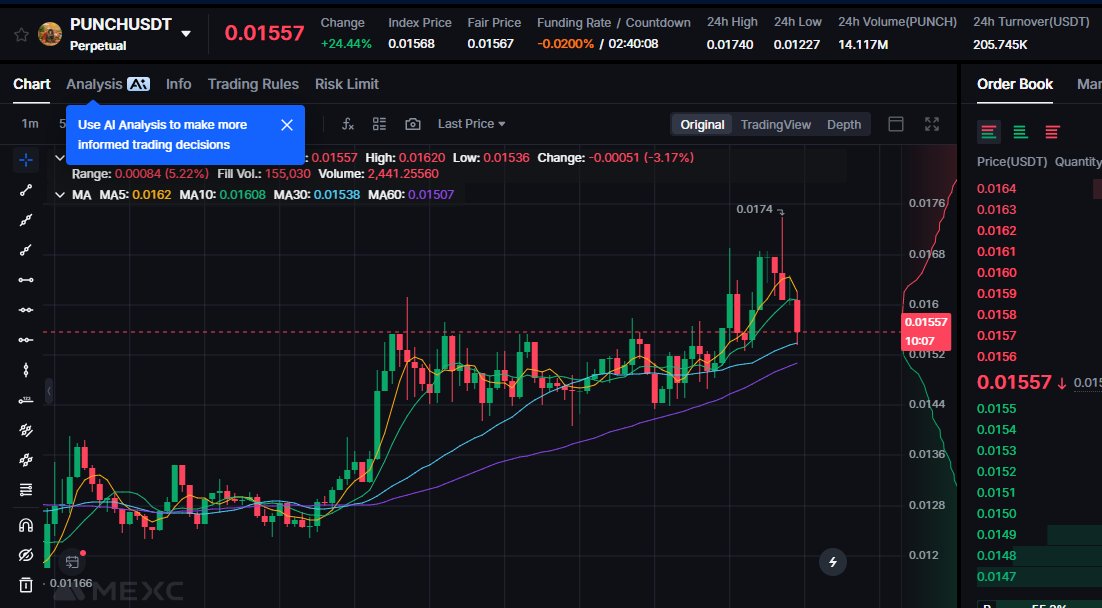Viewport: 1102px width, 608px height.
Task: Click the Funding Rate / Countdown label
Action: pos(614,22)
